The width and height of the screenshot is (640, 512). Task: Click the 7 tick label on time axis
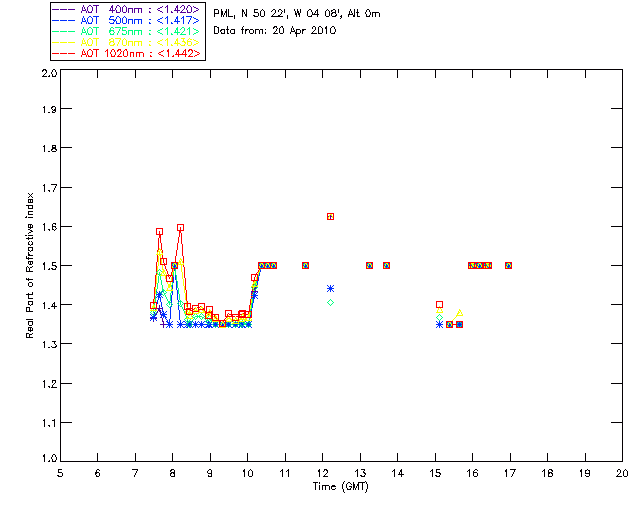[x=135, y=473]
